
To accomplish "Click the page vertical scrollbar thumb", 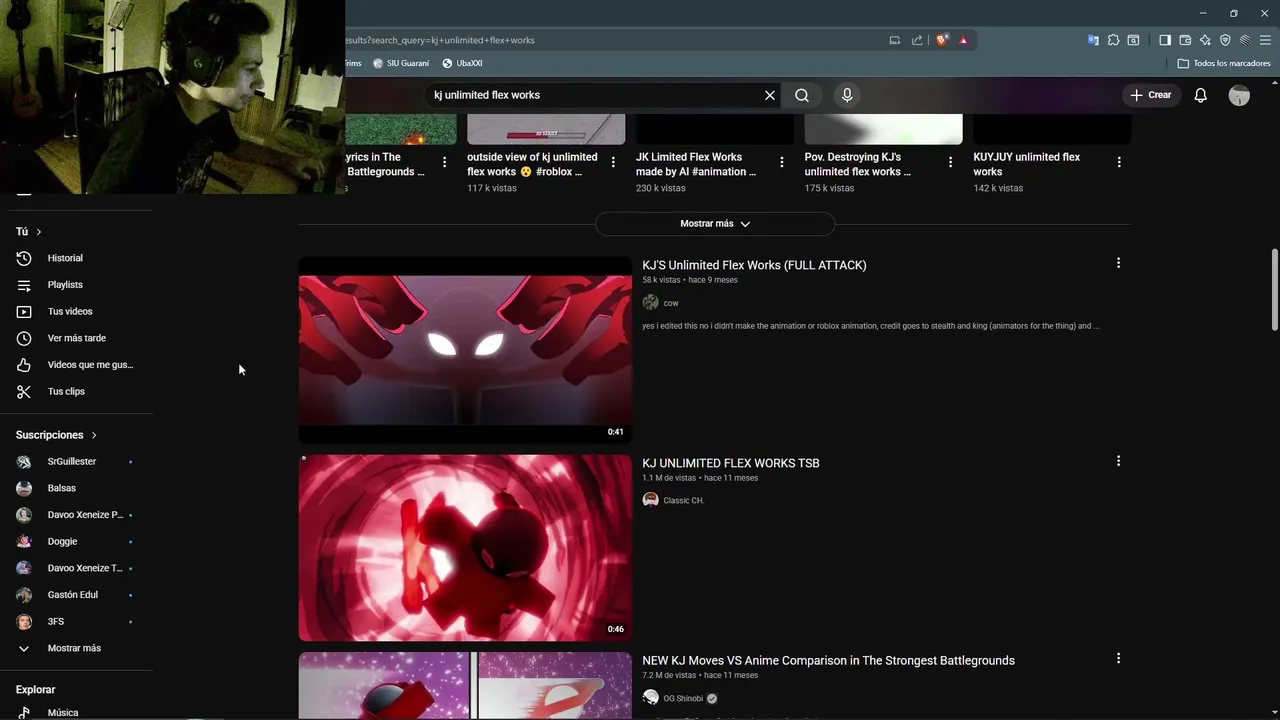I will pyautogui.click(x=1274, y=290).
